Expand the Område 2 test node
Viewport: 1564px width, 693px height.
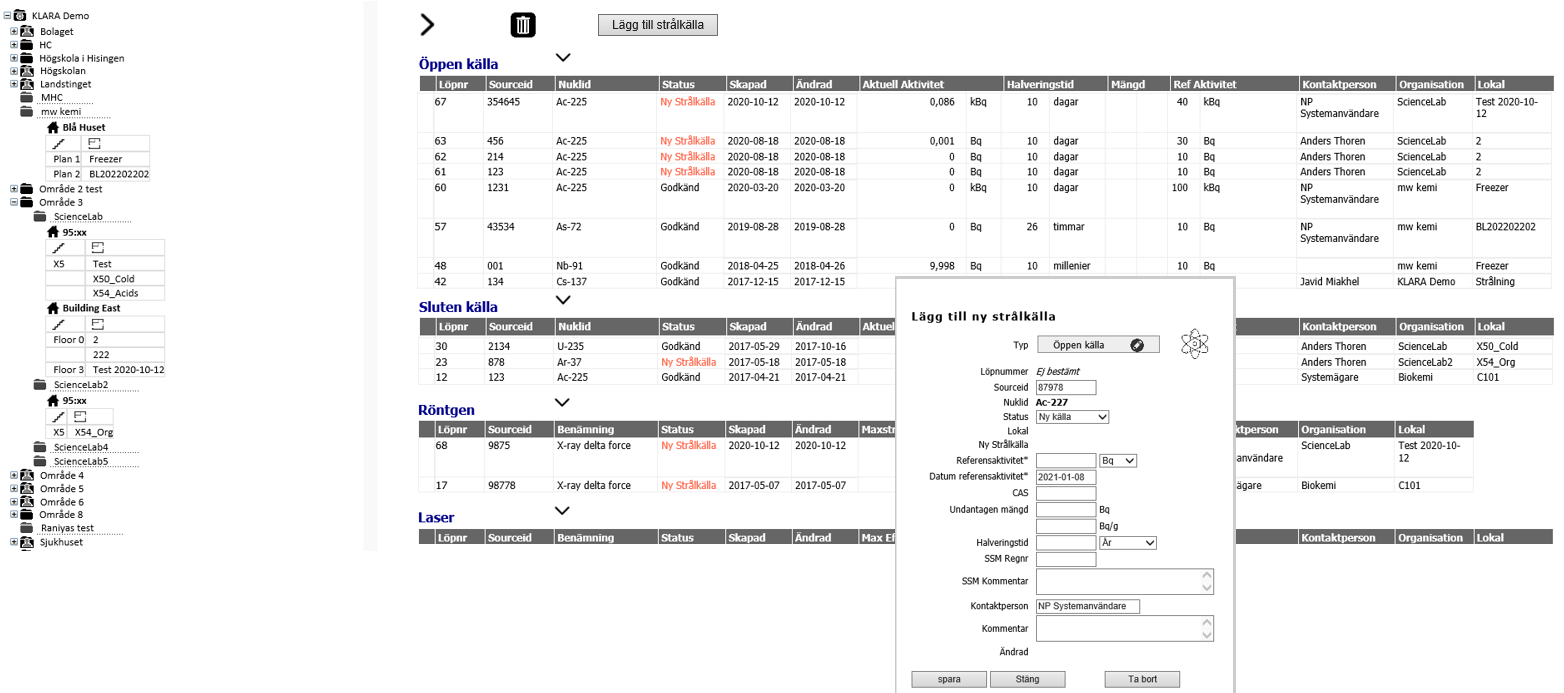click(x=14, y=188)
